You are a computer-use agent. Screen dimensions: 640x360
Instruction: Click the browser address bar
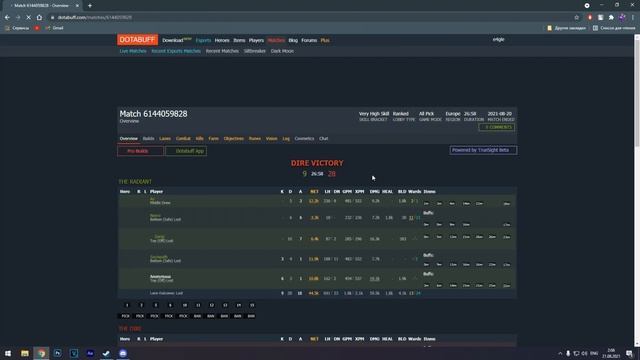point(310,18)
